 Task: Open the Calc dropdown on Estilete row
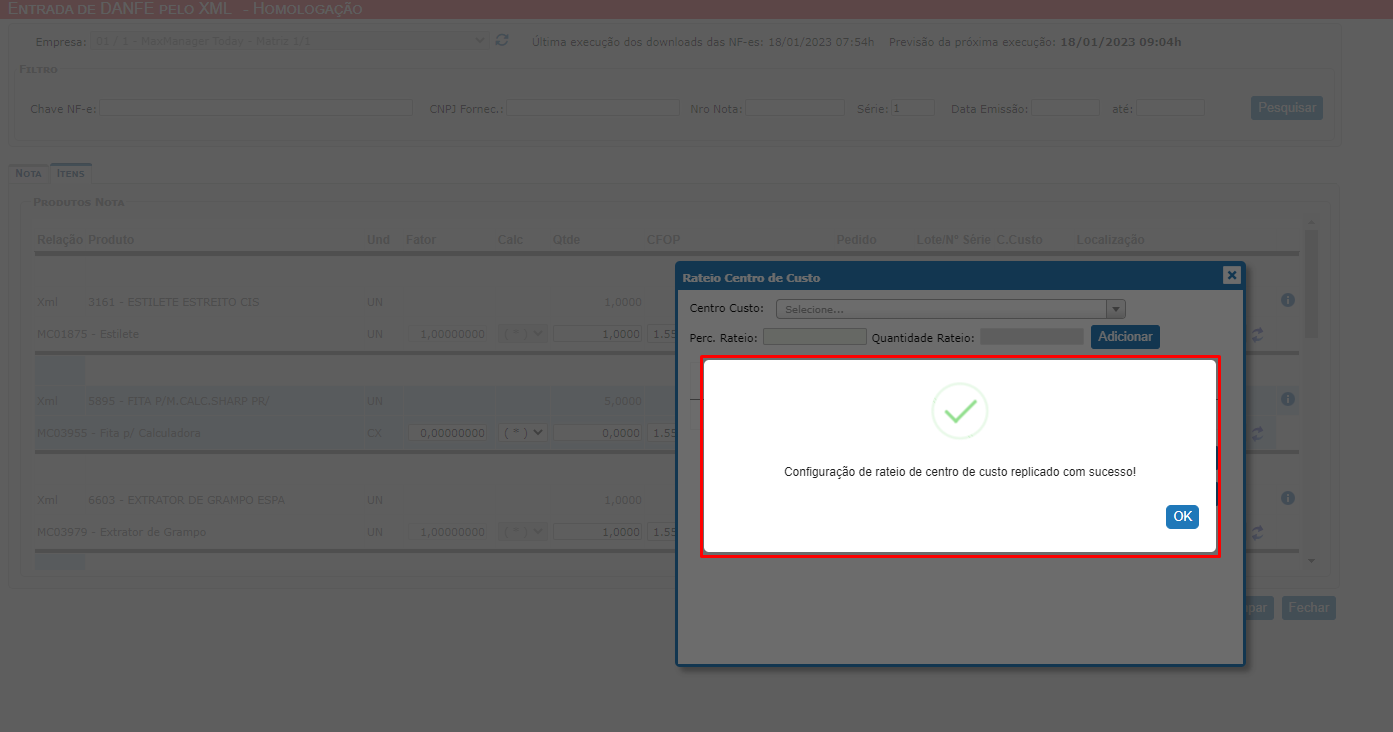click(x=522, y=334)
